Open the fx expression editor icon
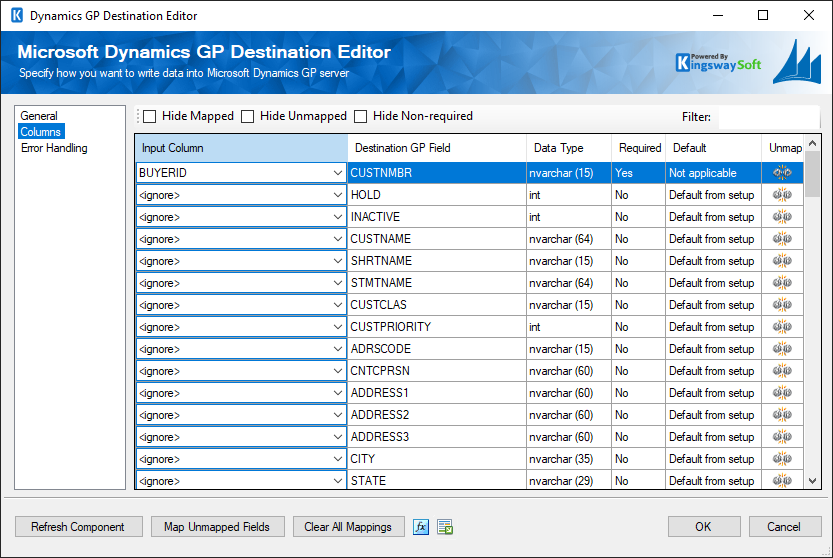Screen dimensions: 833x558 [x=421, y=527]
